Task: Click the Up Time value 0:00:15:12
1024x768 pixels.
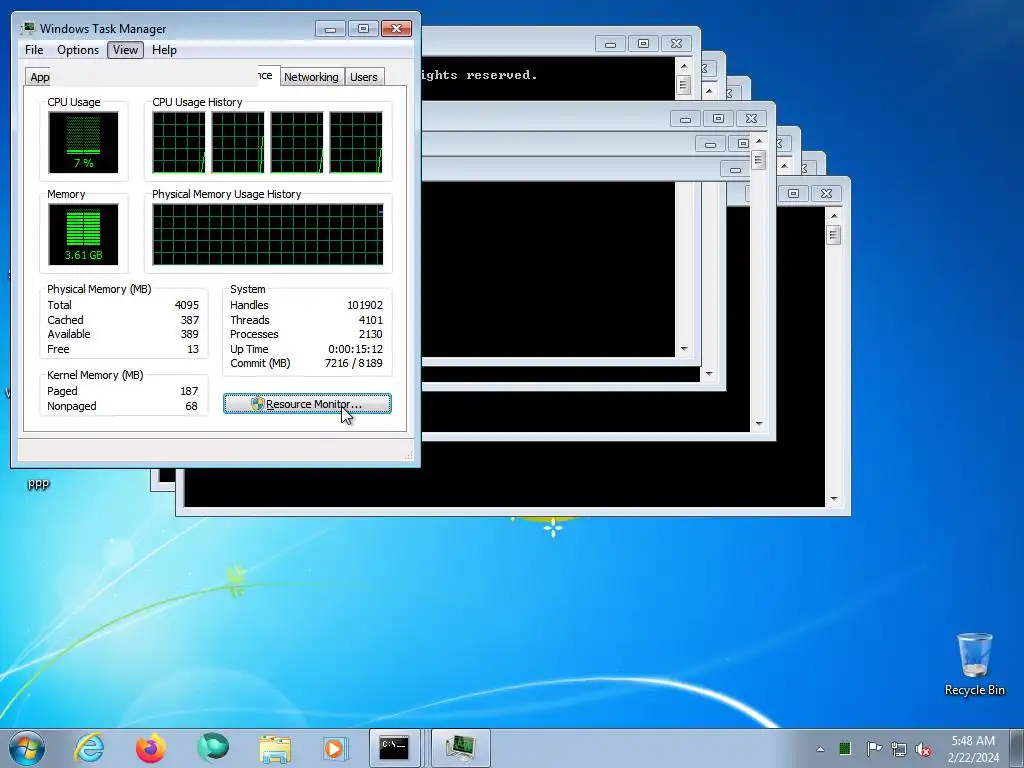Action: point(355,349)
